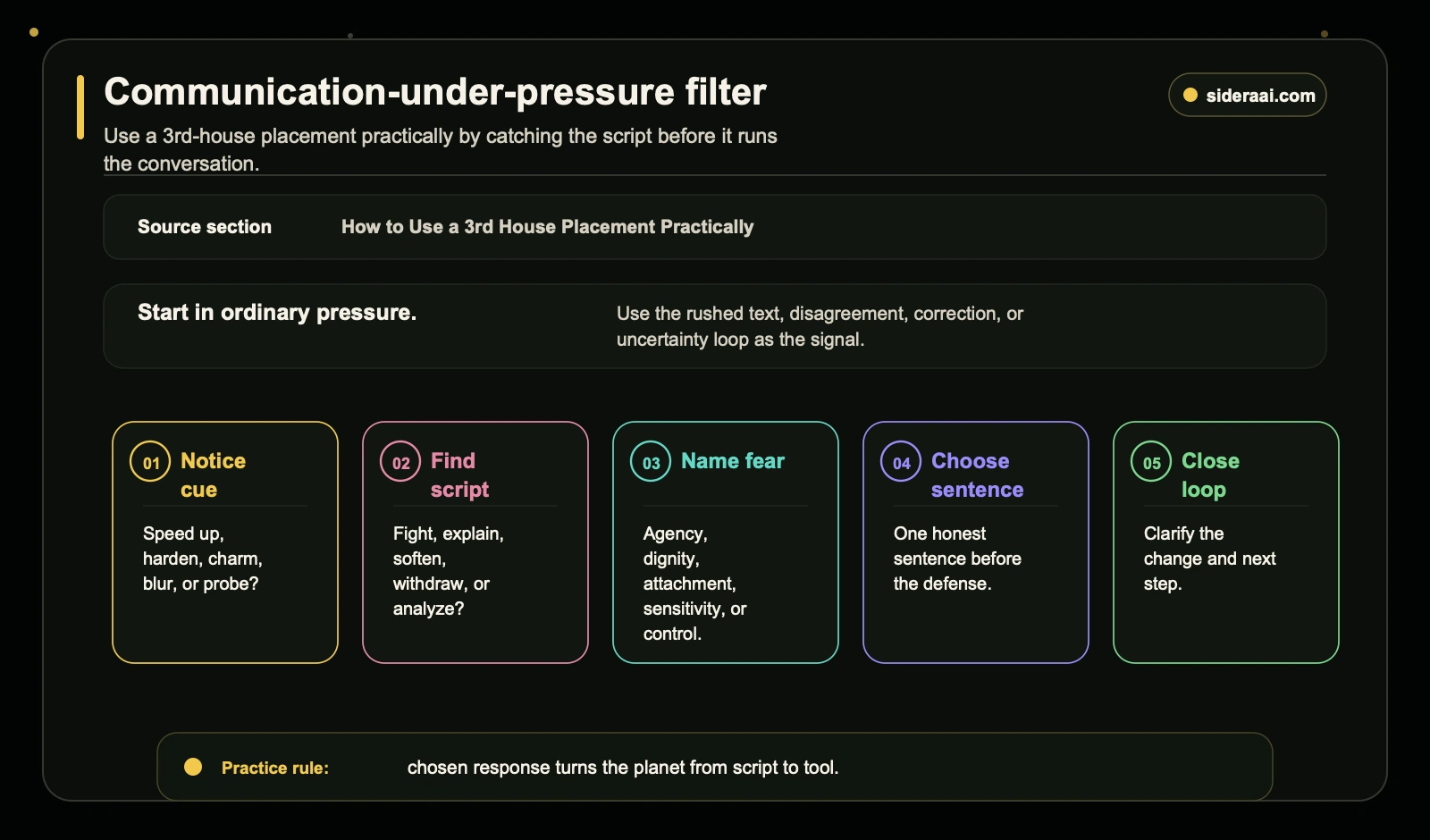Image resolution: width=1430 pixels, height=840 pixels.
Task: Click the "Find script" card heading
Action: click(459, 475)
